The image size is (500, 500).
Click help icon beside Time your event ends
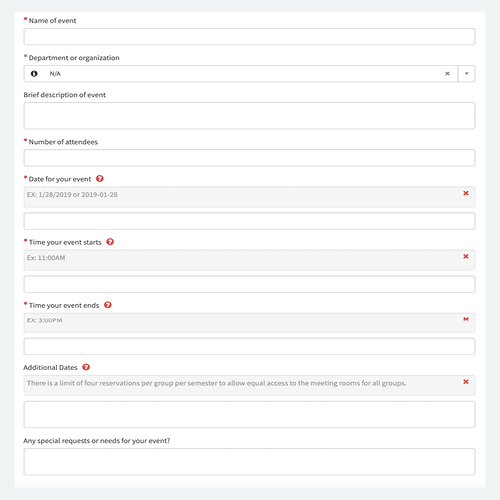point(108,305)
